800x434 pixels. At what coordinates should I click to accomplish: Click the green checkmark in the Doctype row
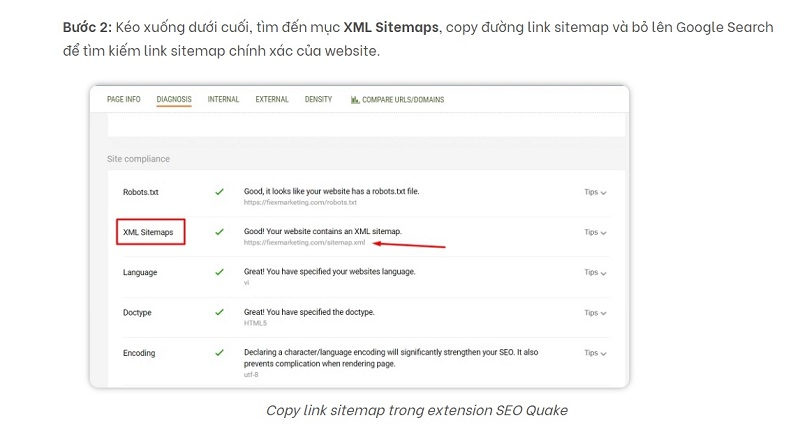click(x=219, y=312)
